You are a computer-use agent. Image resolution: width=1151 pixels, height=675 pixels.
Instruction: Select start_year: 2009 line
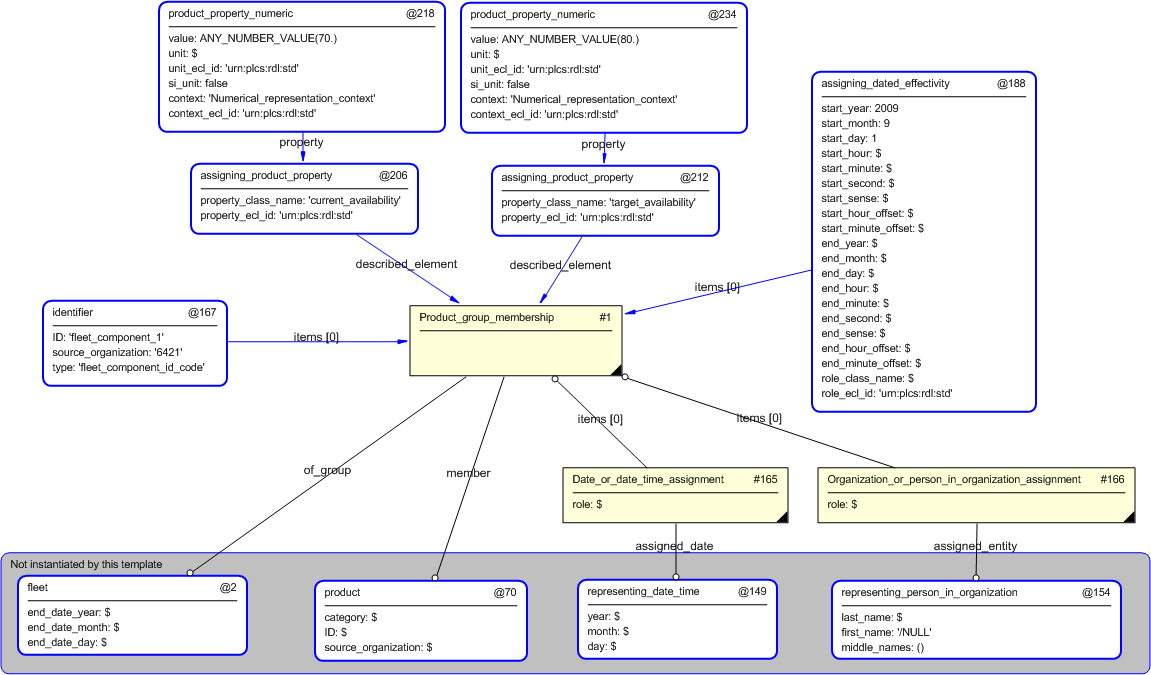(860, 109)
